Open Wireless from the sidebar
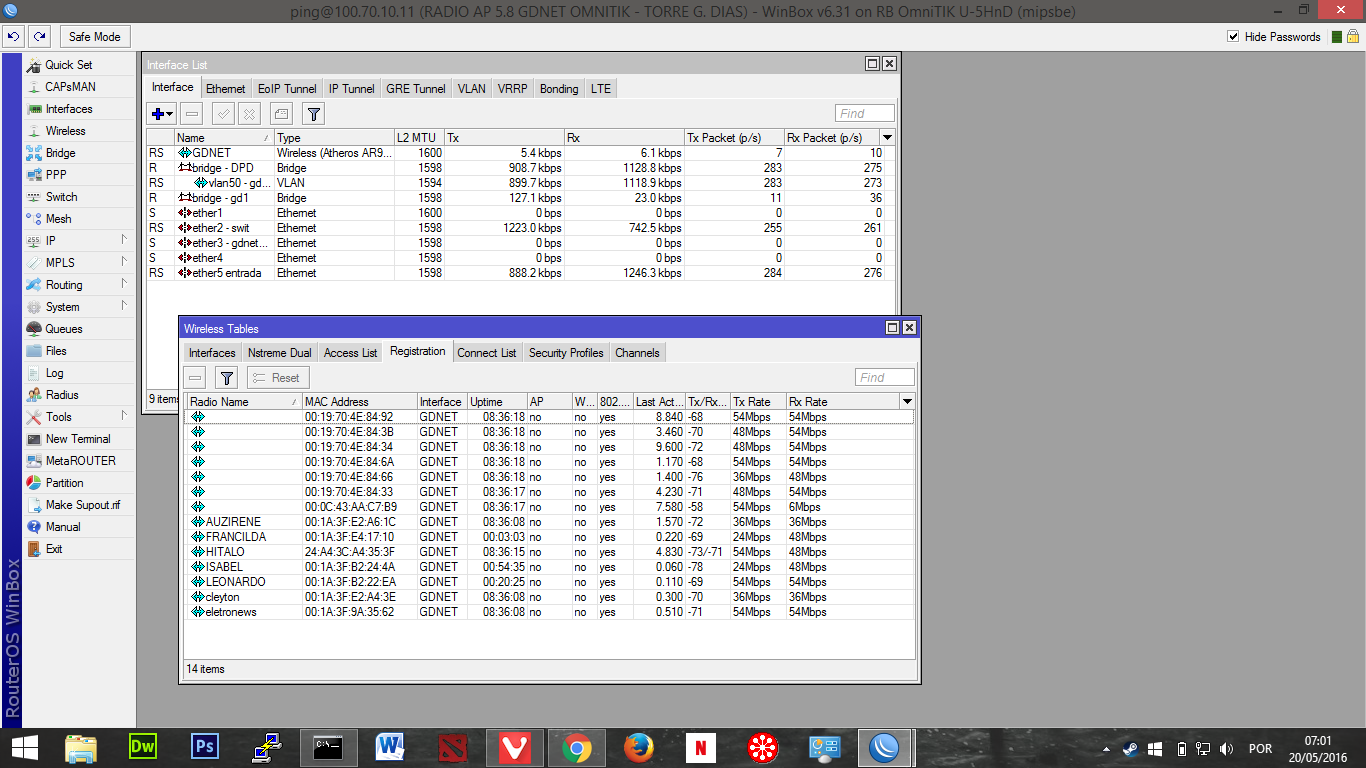This screenshot has width=1366, height=768. [x=65, y=131]
